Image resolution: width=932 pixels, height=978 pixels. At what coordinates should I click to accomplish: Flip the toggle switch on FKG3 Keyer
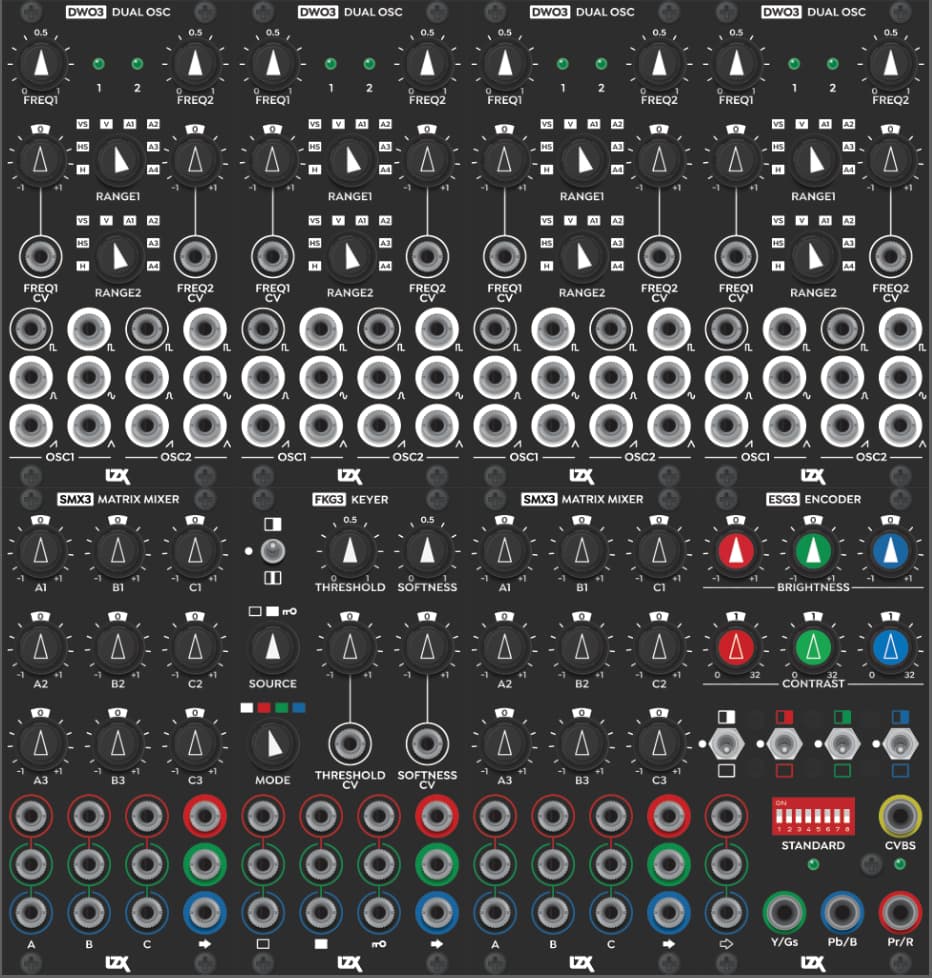[273, 551]
